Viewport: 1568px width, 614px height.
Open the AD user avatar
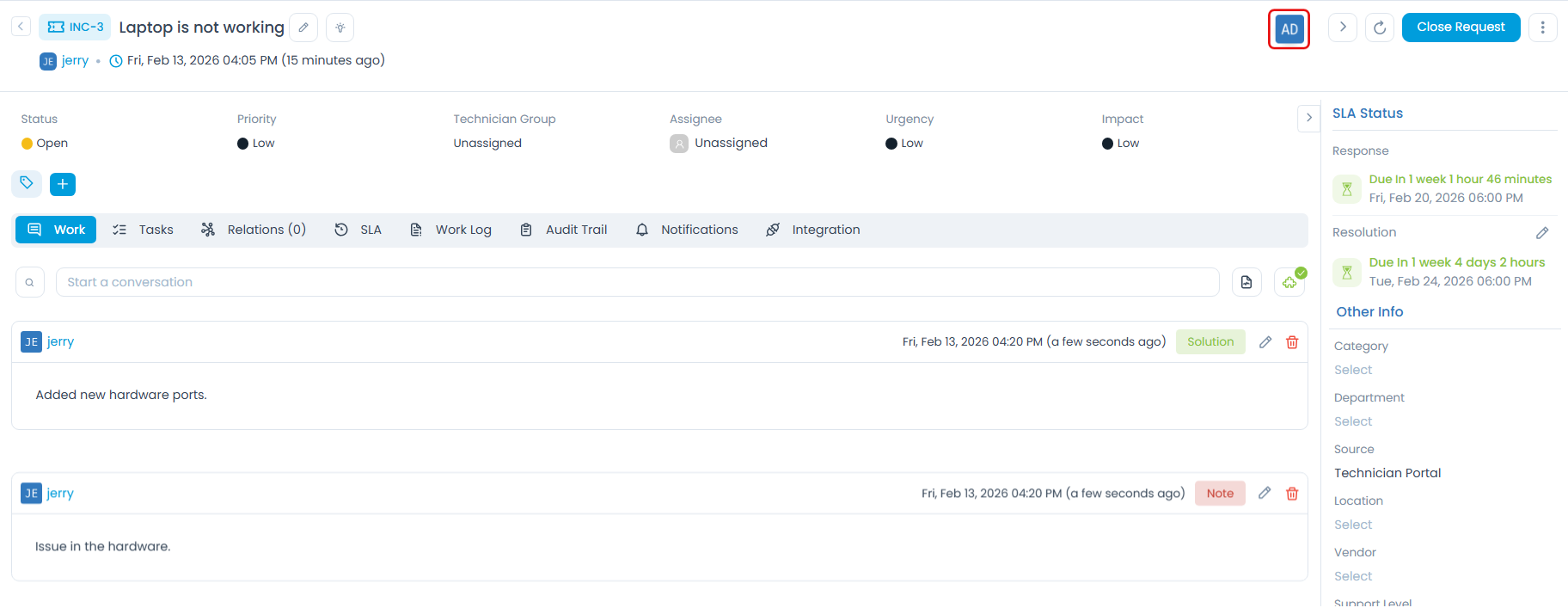pos(1289,29)
